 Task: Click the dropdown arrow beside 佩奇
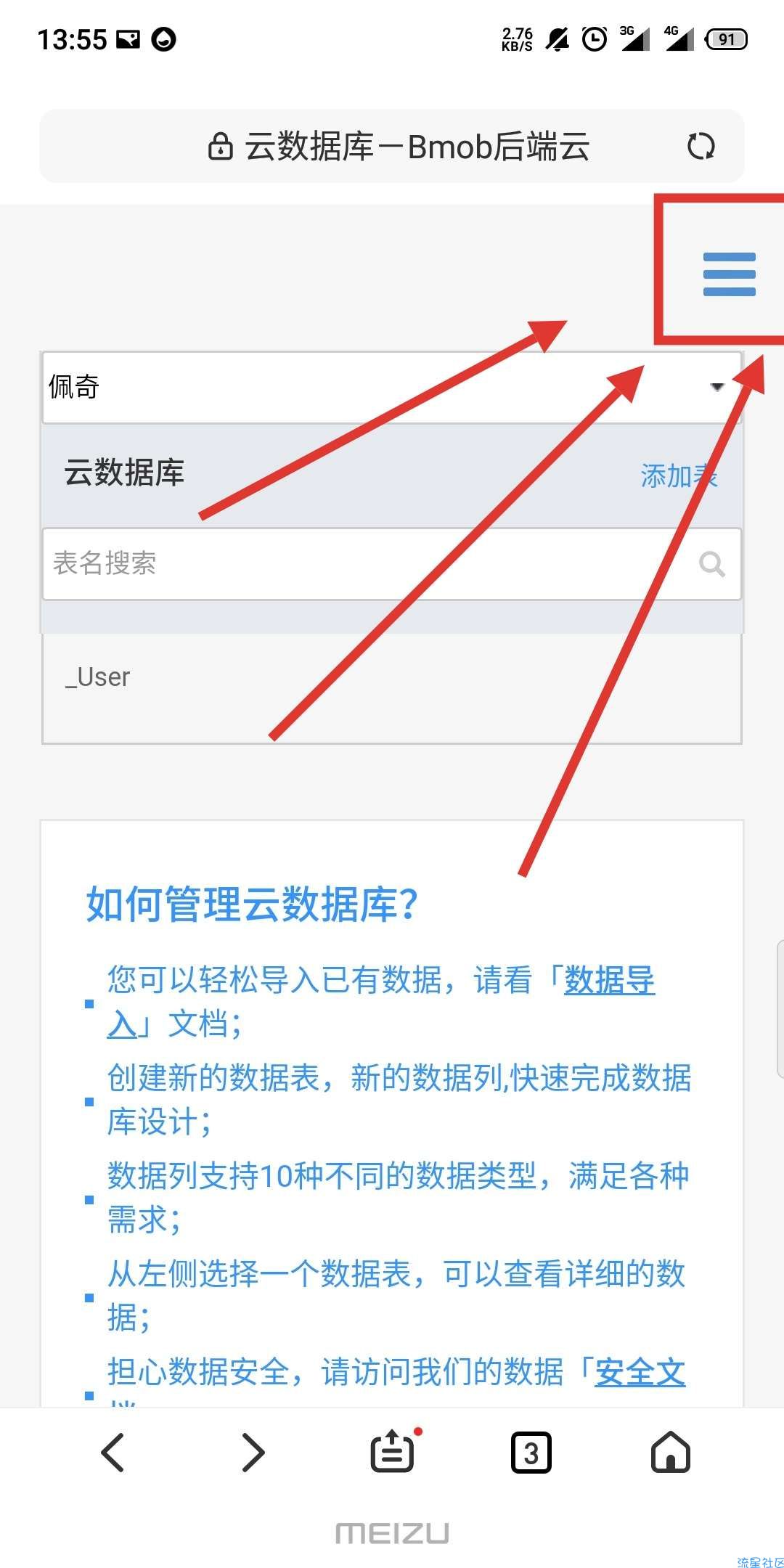717,386
